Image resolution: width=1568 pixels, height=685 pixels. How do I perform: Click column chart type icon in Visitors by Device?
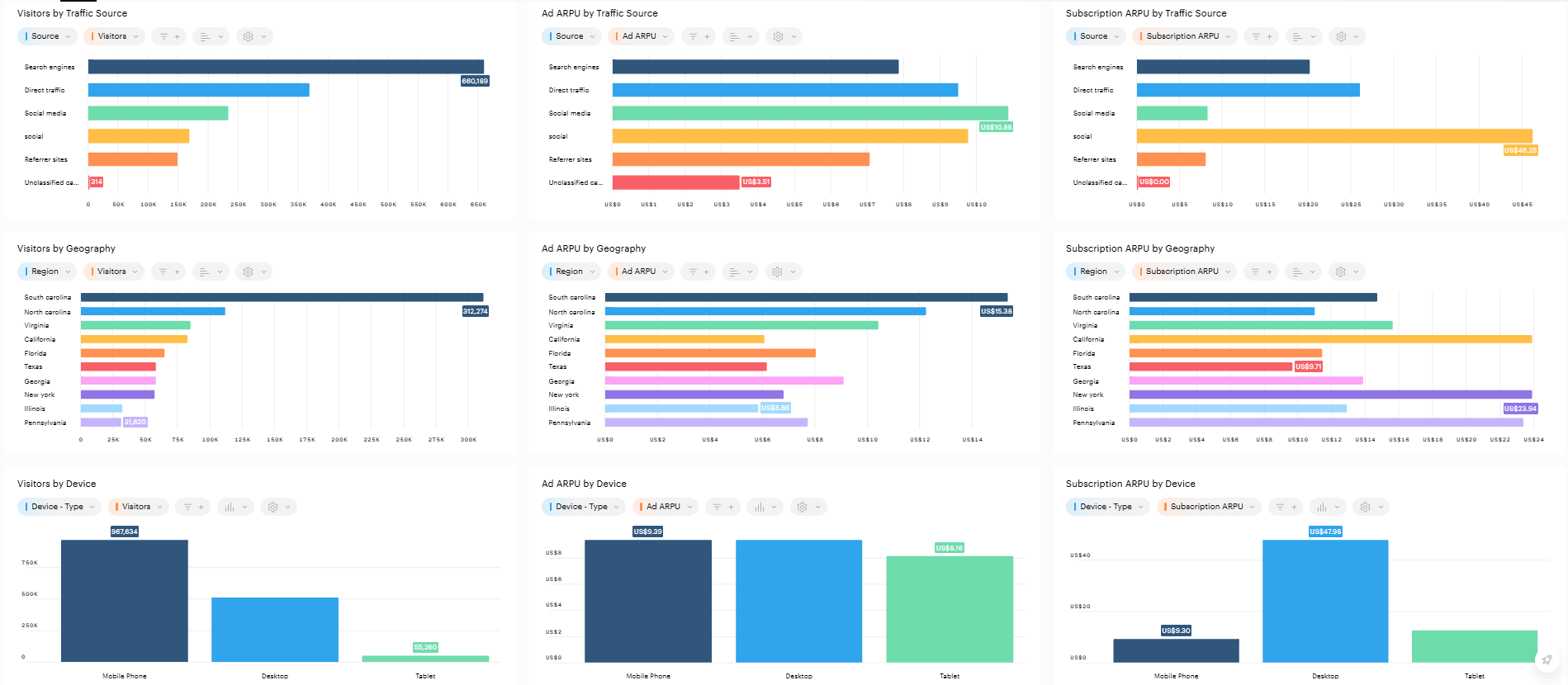(234, 507)
